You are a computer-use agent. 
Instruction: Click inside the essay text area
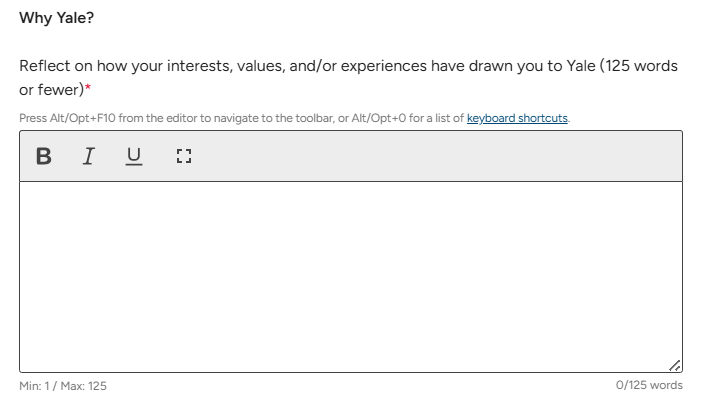coord(350,275)
